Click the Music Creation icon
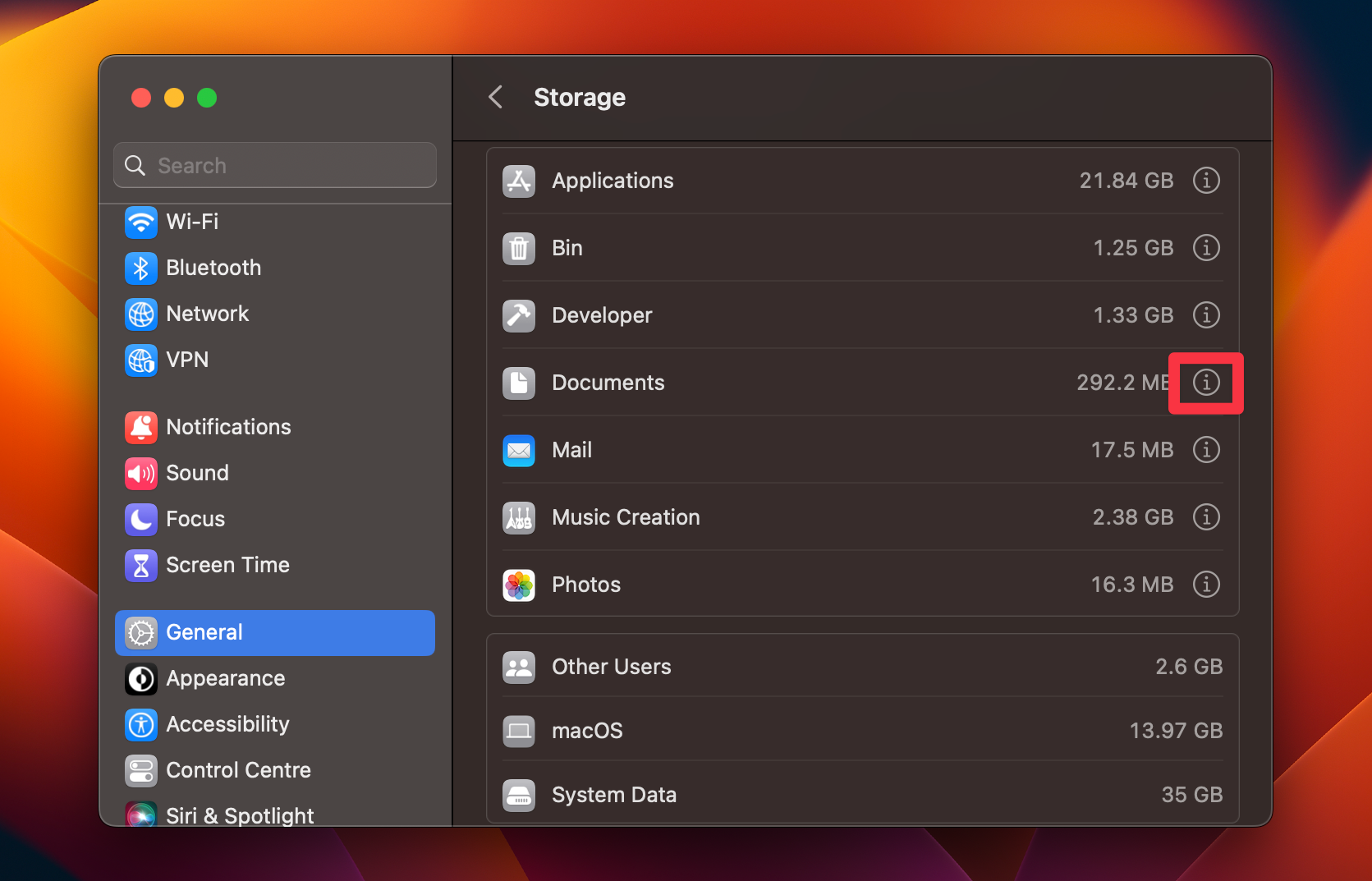 tap(518, 517)
